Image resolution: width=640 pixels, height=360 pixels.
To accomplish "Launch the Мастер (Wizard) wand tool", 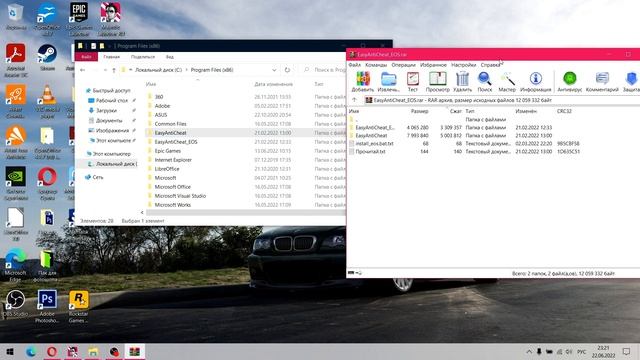I will coord(507,81).
